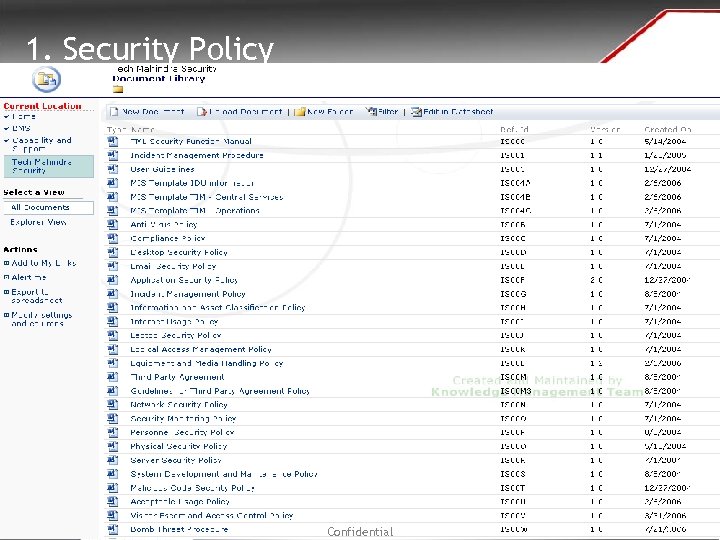Sort by the Name column header
This screenshot has width=720, height=540.
[143, 129]
